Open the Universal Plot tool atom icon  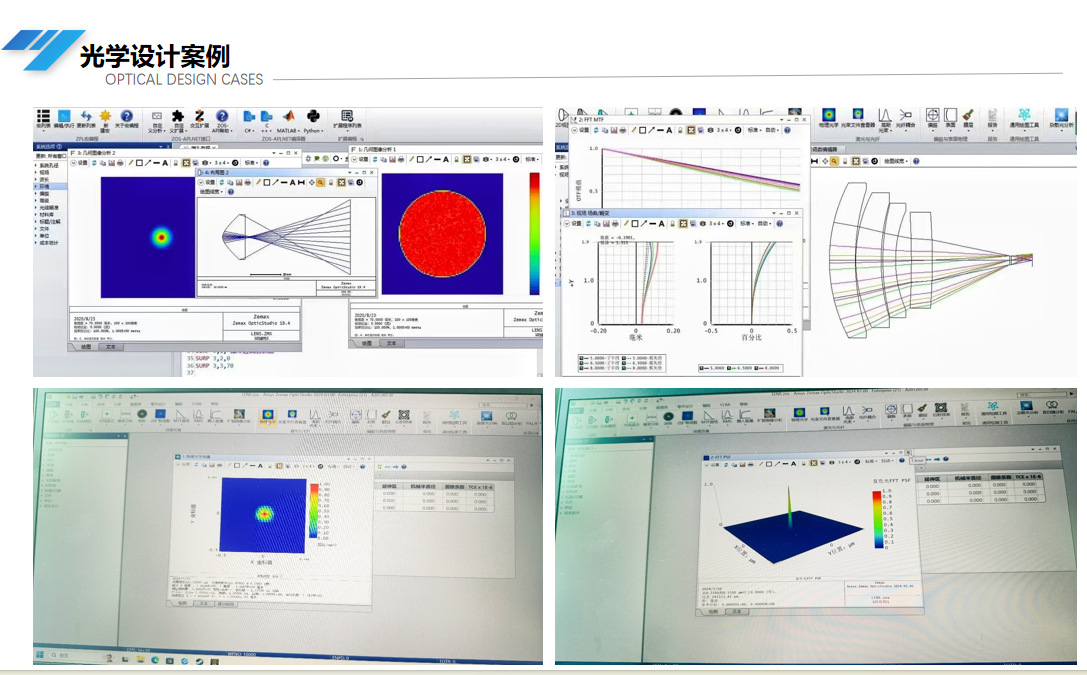point(1024,114)
